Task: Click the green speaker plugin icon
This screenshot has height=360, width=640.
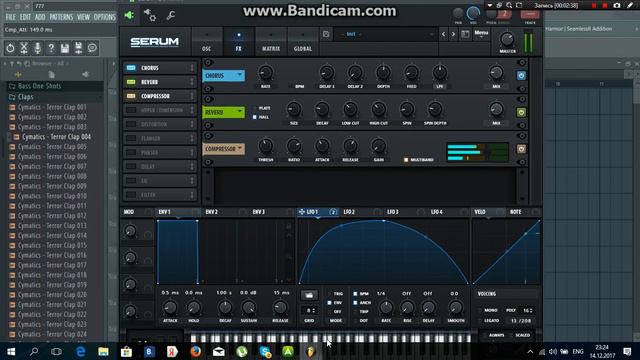Action: pos(129,16)
